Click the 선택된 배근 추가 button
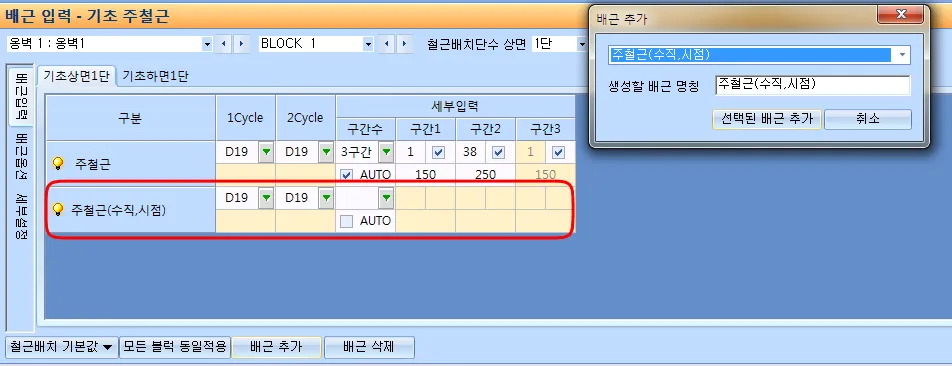 point(766,119)
